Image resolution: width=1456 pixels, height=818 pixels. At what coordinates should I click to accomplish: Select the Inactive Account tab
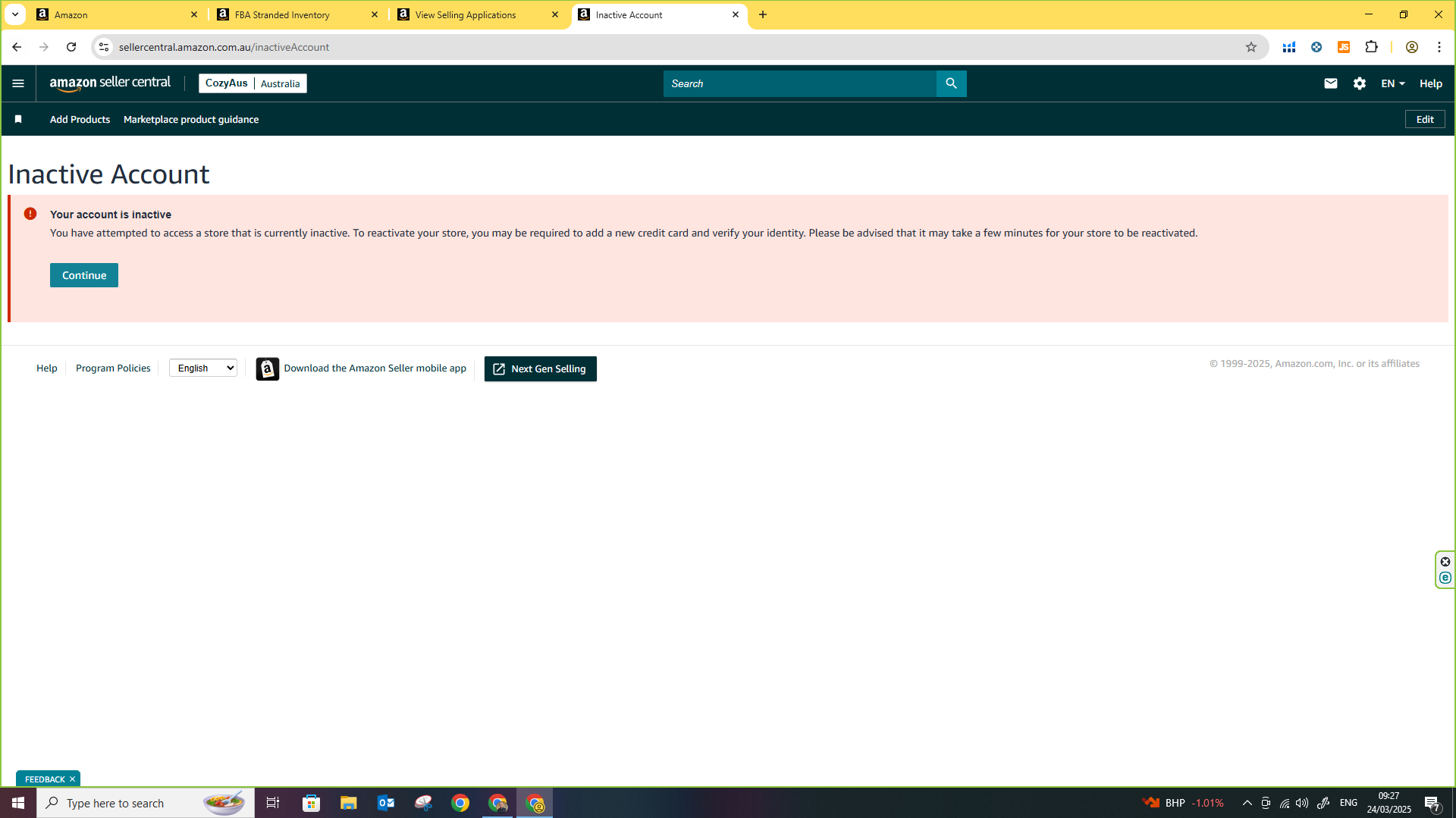(659, 14)
